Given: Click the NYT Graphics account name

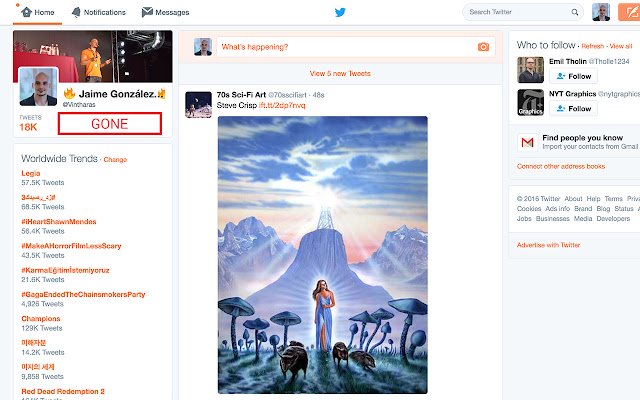Looking at the screenshot, I should (x=572, y=94).
